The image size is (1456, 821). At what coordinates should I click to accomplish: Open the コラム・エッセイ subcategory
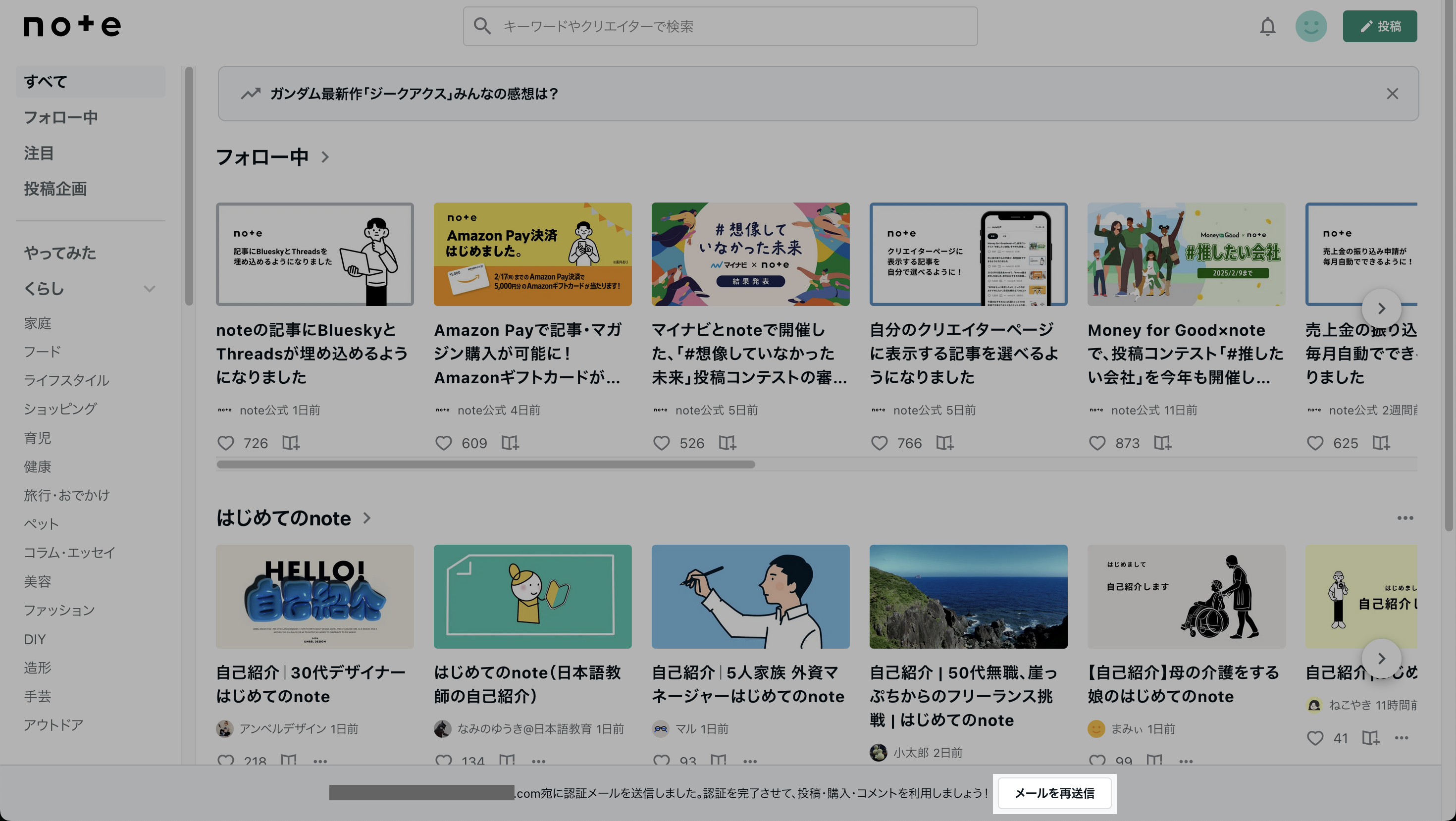(x=69, y=553)
